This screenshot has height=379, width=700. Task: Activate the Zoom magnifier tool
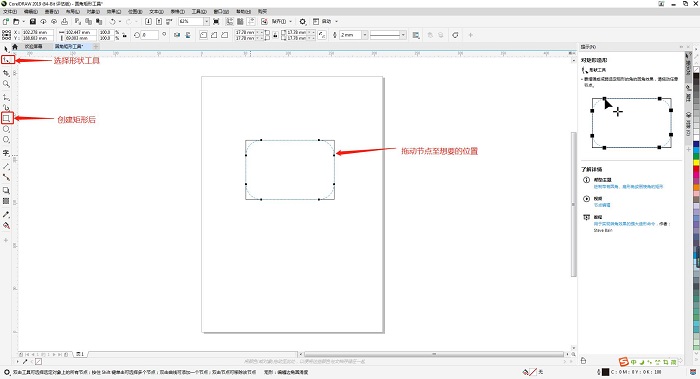tap(6, 83)
